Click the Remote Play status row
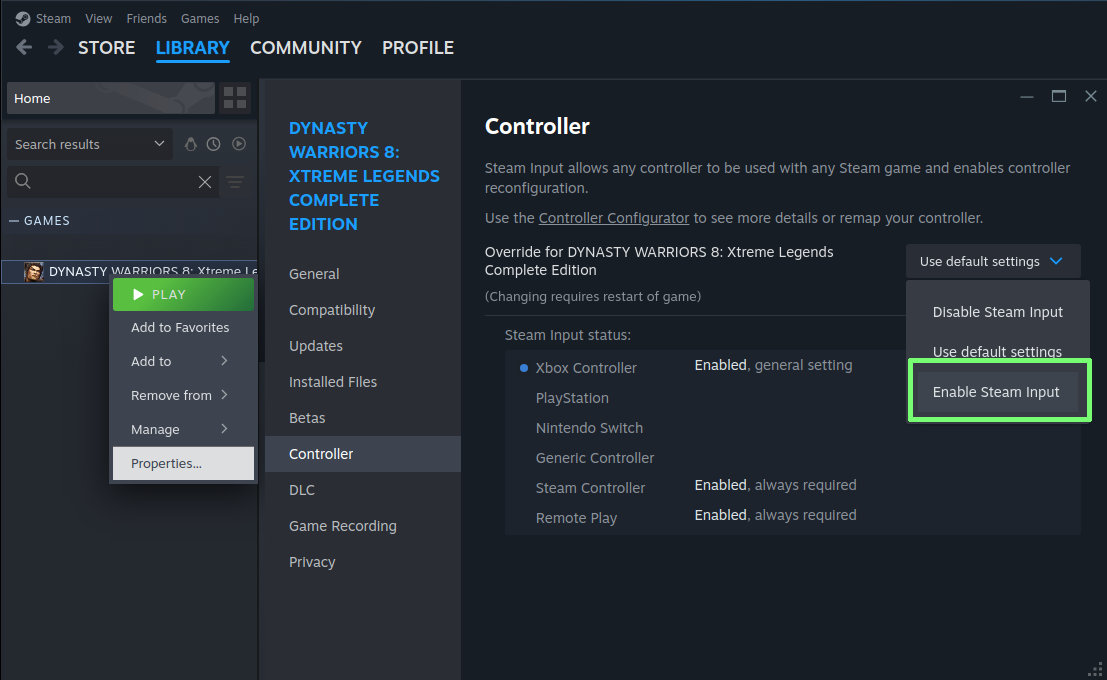Image resolution: width=1107 pixels, height=680 pixels. [792, 518]
